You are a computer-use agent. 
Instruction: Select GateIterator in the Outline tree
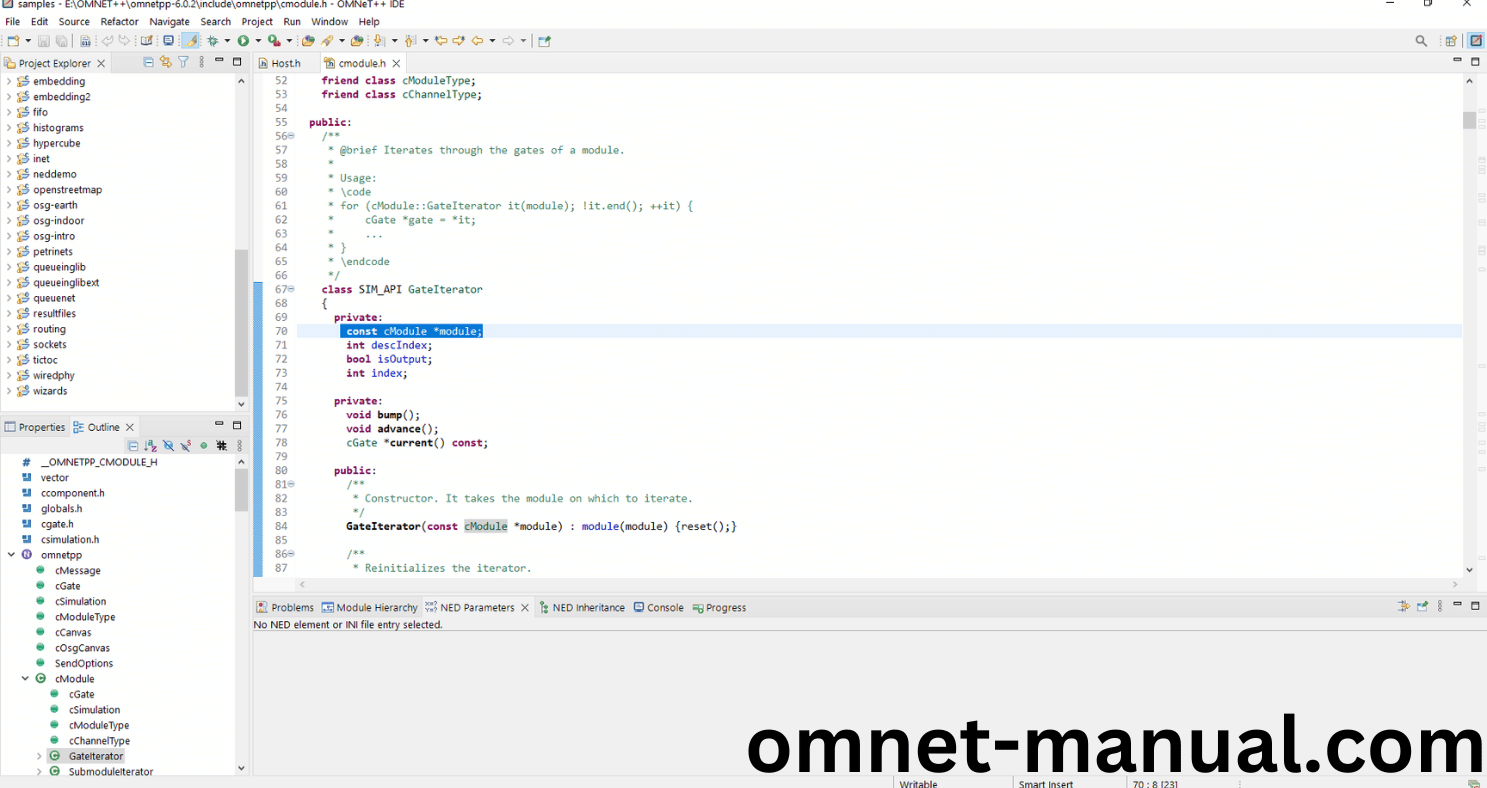(96, 757)
